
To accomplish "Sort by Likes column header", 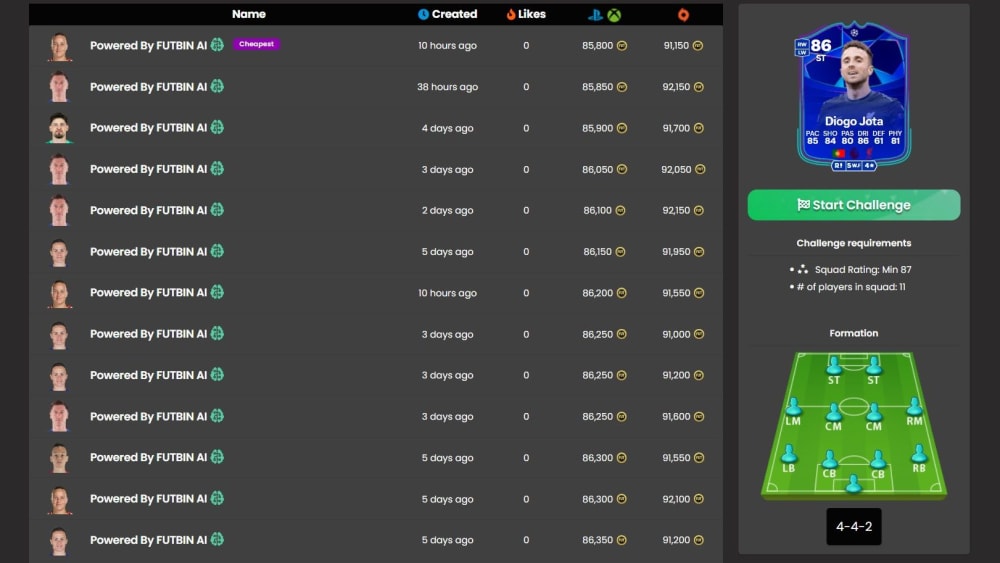I will (526, 14).
